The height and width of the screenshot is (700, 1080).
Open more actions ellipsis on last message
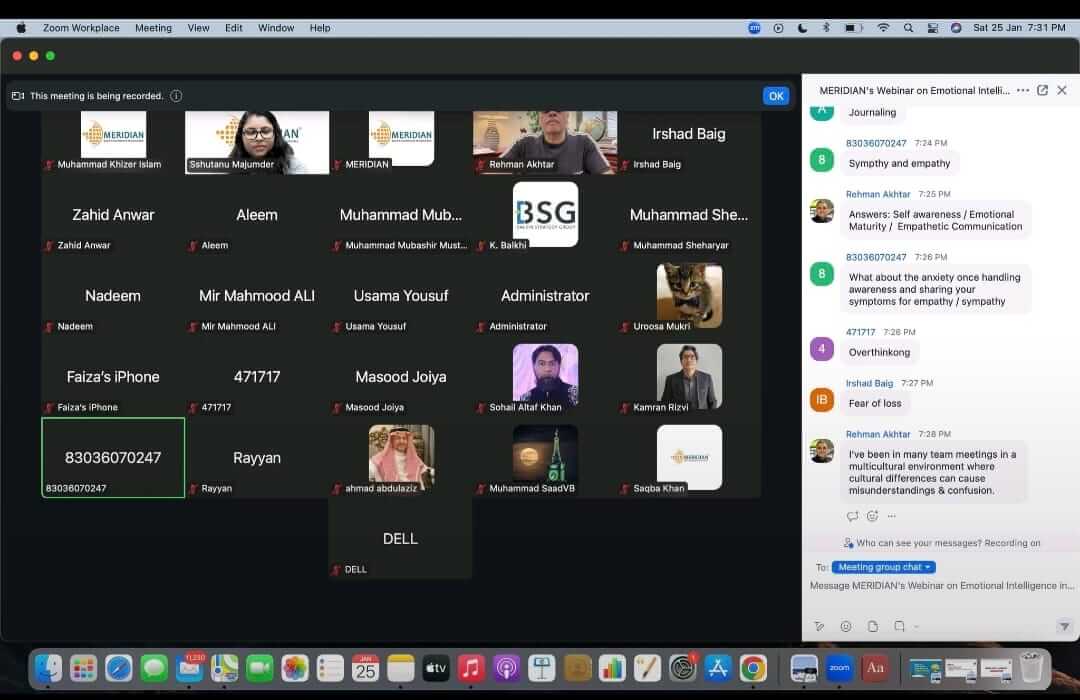point(892,516)
